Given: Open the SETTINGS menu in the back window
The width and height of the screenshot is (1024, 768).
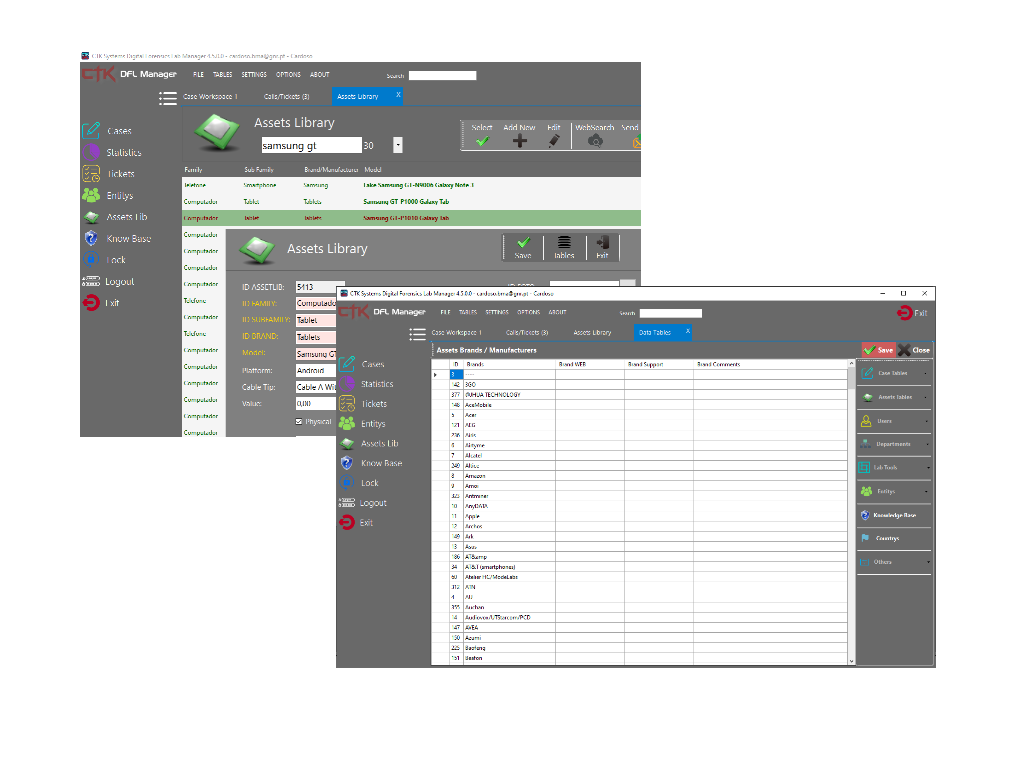Looking at the screenshot, I should 254,75.
